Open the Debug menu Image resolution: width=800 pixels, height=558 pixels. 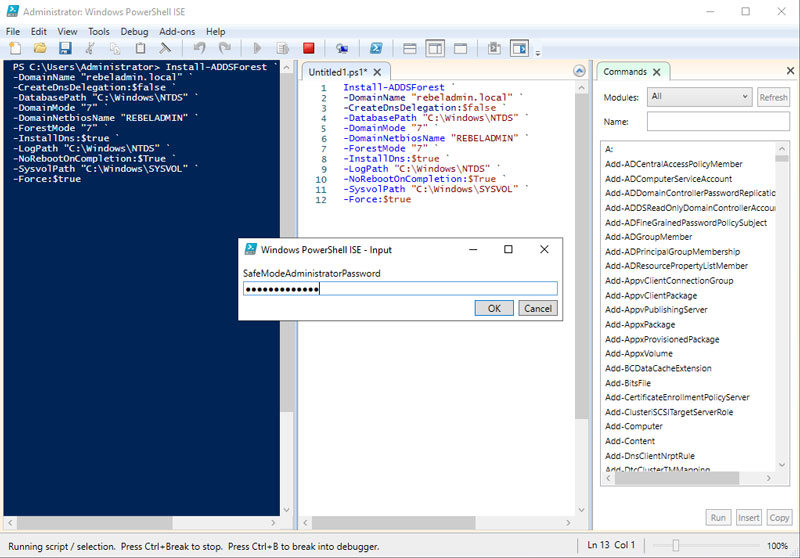click(x=134, y=32)
